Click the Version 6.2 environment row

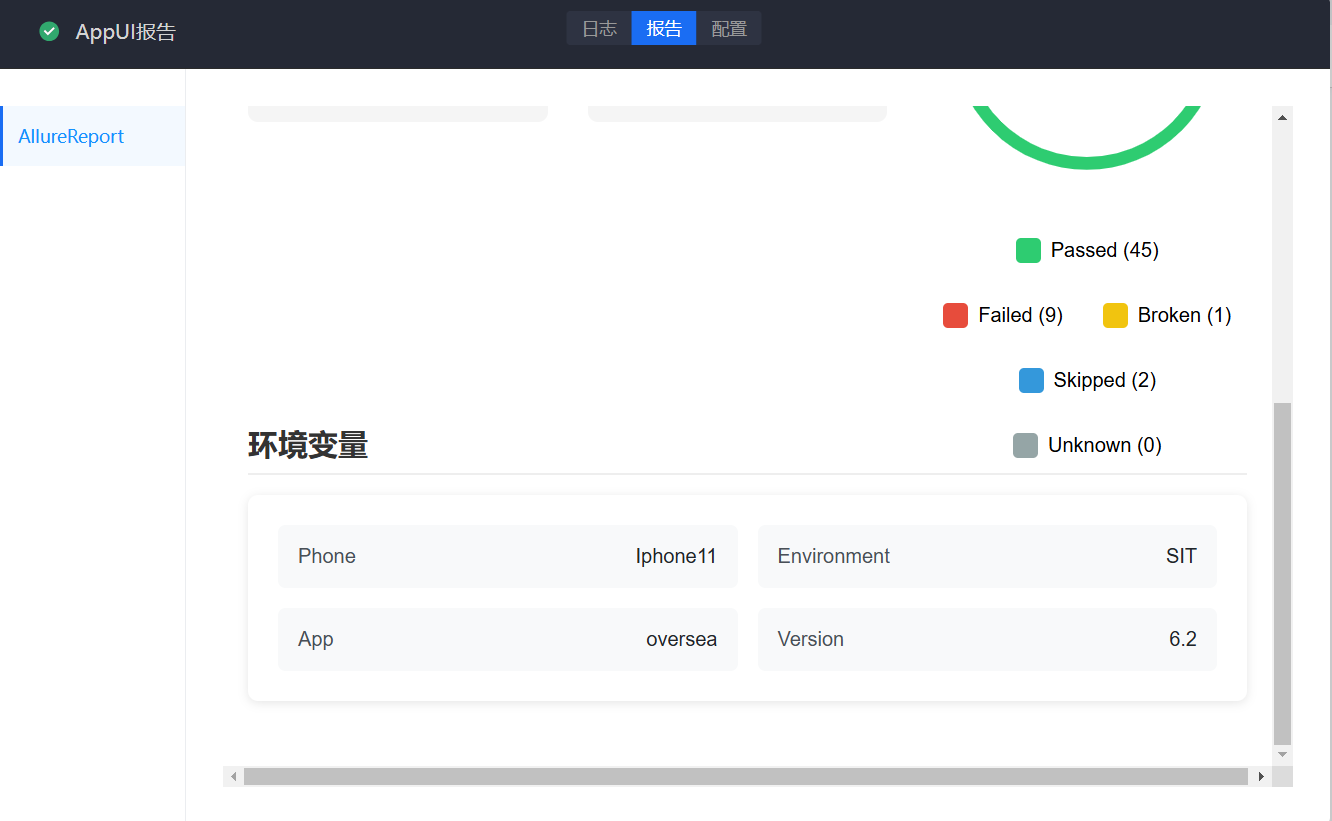pyautogui.click(x=986, y=639)
